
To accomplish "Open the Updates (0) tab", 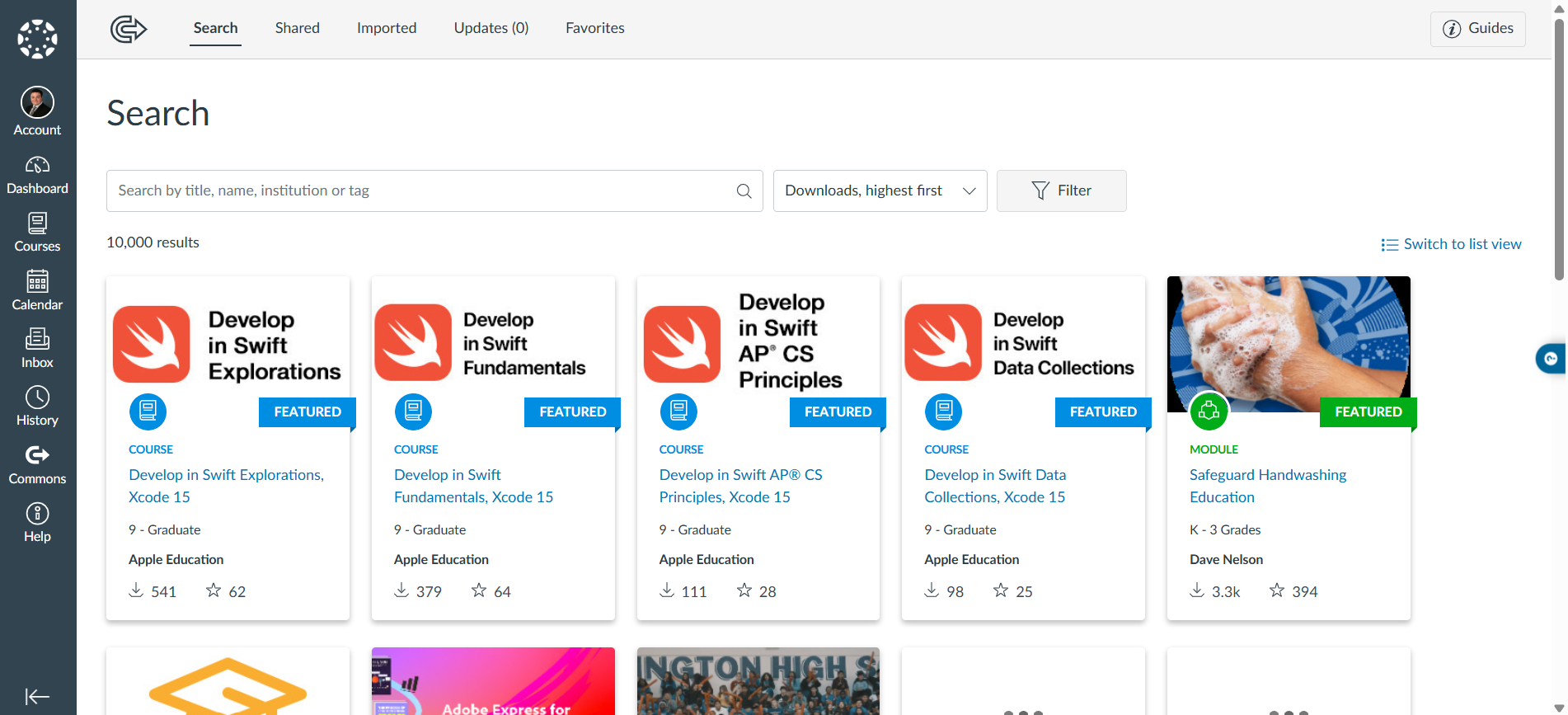I will click(x=491, y=28).
